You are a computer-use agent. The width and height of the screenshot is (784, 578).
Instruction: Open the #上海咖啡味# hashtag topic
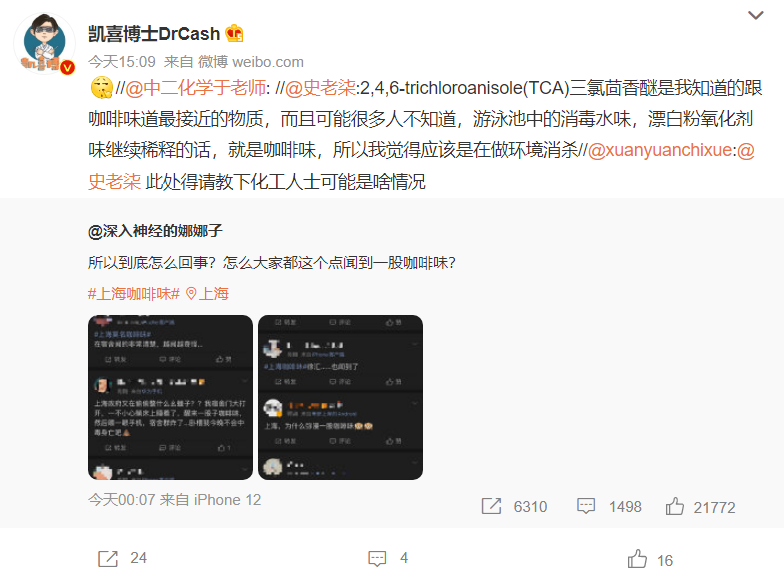(x=134, y=294)
